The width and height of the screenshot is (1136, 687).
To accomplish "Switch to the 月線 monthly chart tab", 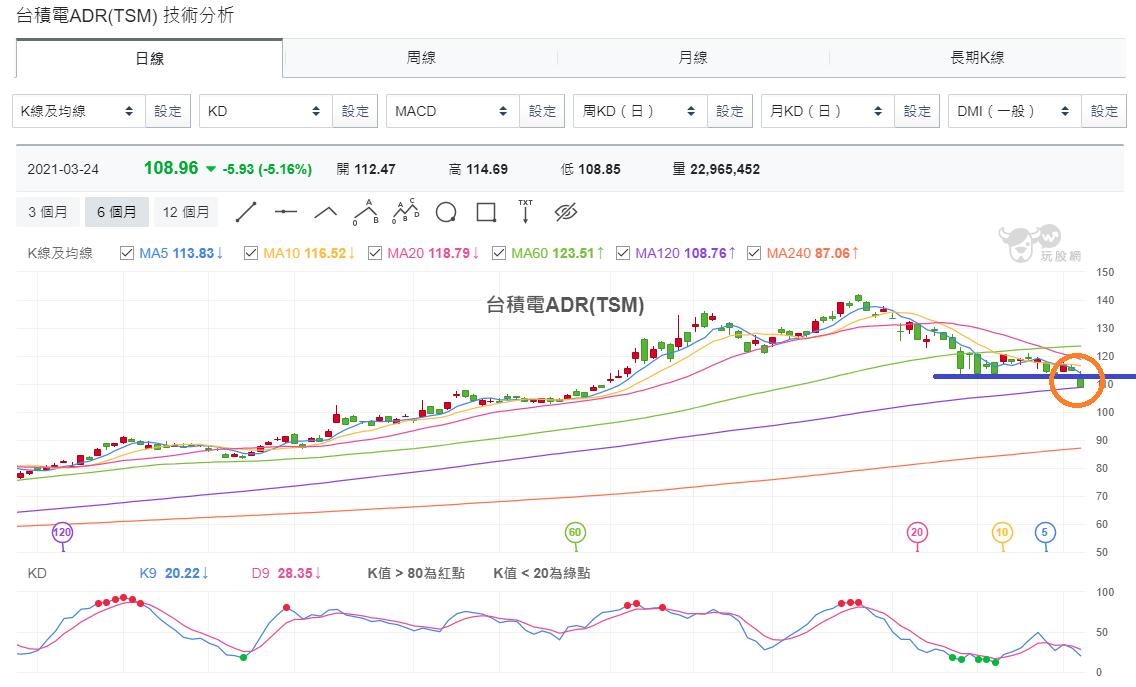I will coord(693,58).
